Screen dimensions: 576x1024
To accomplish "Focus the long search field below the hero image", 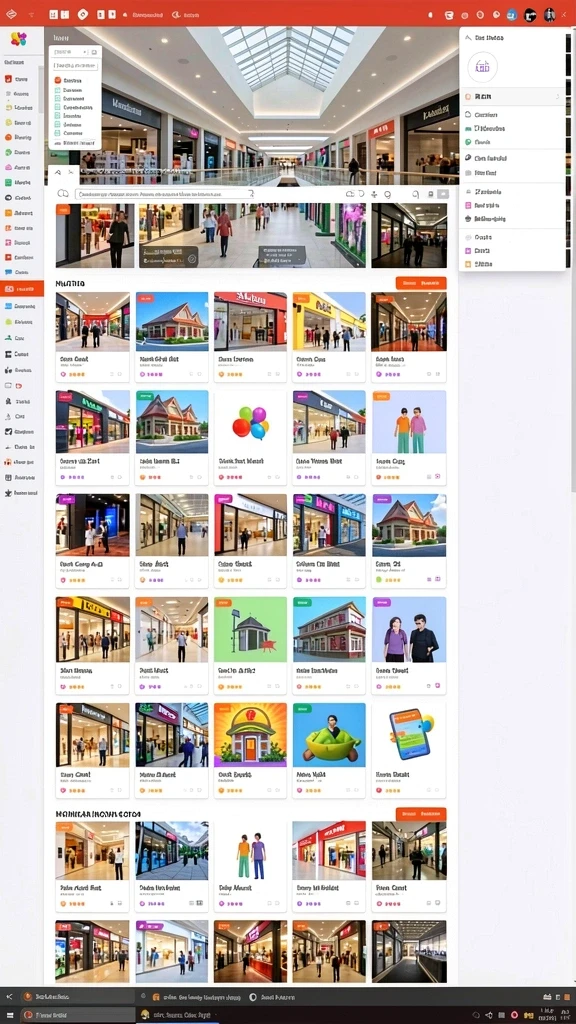I will (165, 194).
